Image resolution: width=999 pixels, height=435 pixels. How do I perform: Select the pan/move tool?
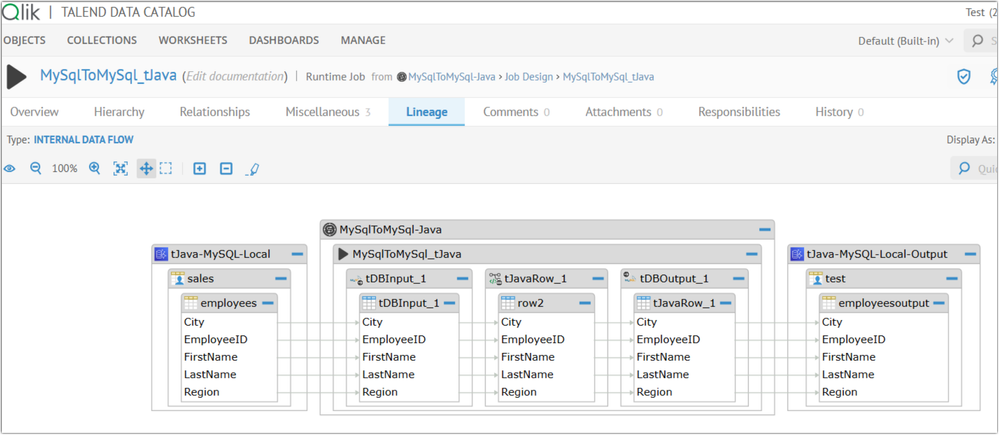(146, 169)
